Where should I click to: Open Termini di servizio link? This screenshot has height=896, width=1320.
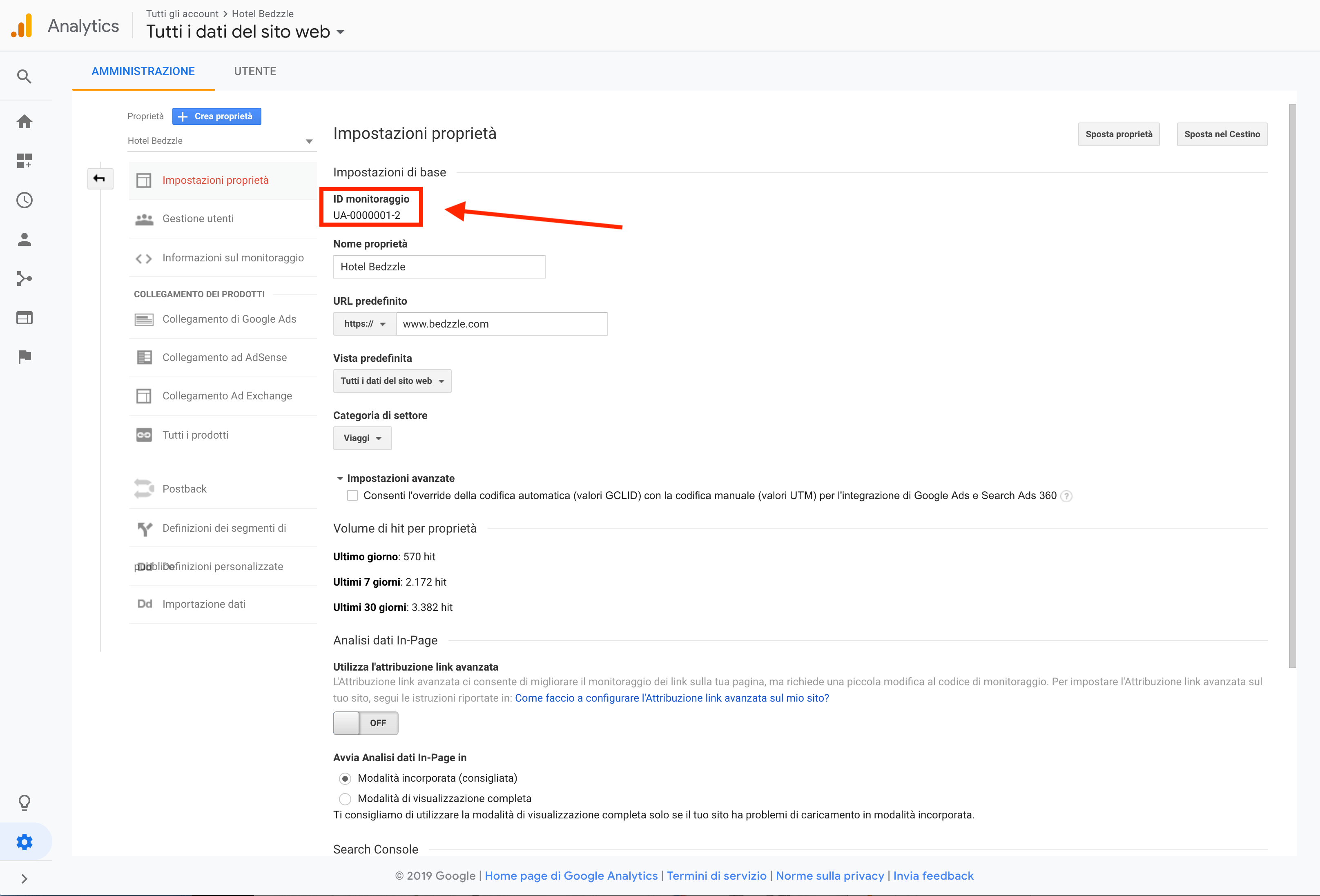pos(716,876)
